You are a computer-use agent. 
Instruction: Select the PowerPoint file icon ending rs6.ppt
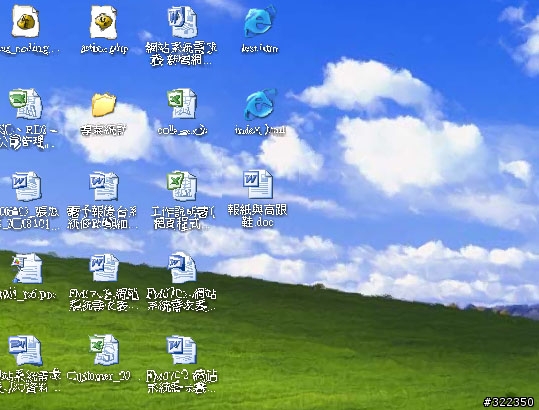27,268
